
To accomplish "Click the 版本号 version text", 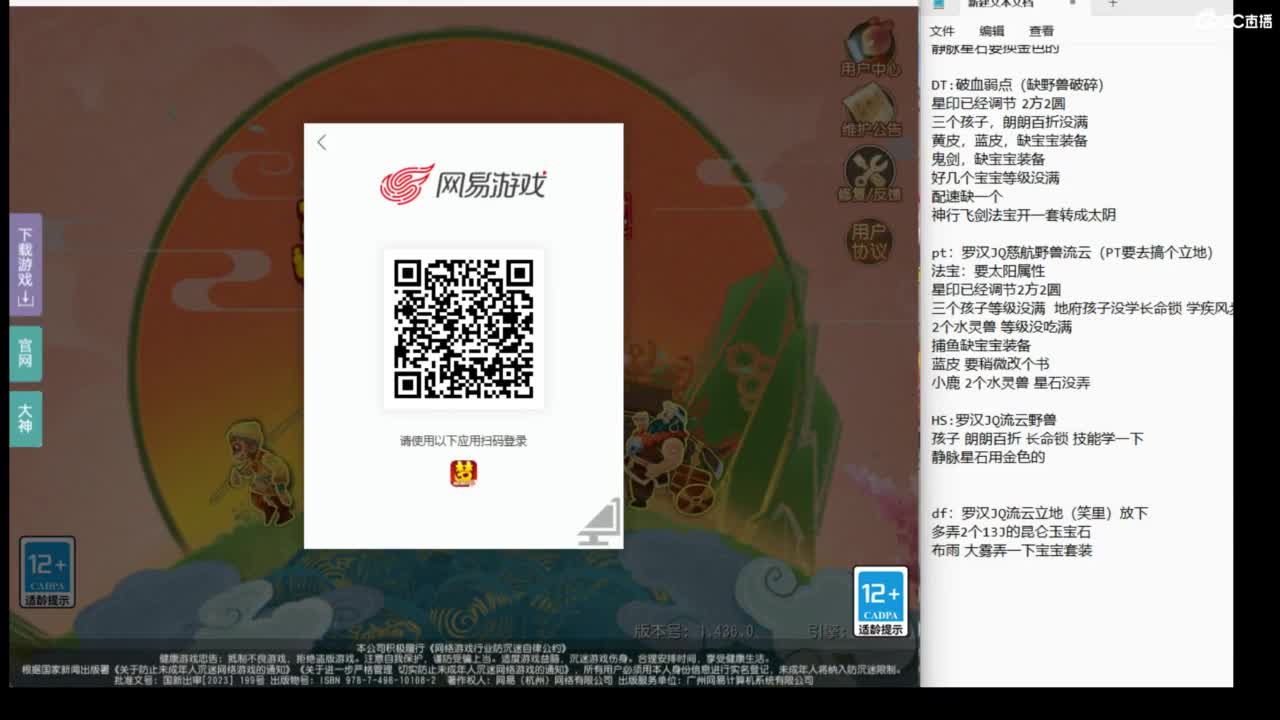I will (x=694, y=631).
